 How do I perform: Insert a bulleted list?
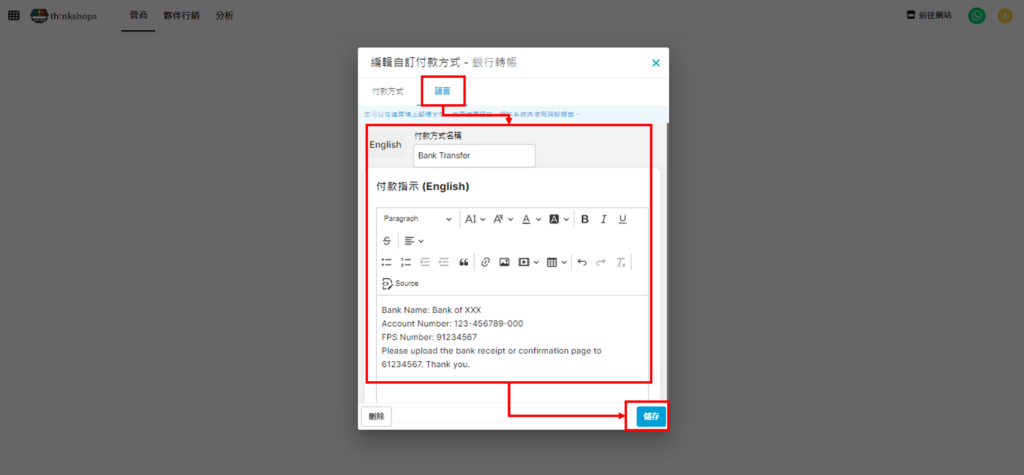(x=387, y=262)
